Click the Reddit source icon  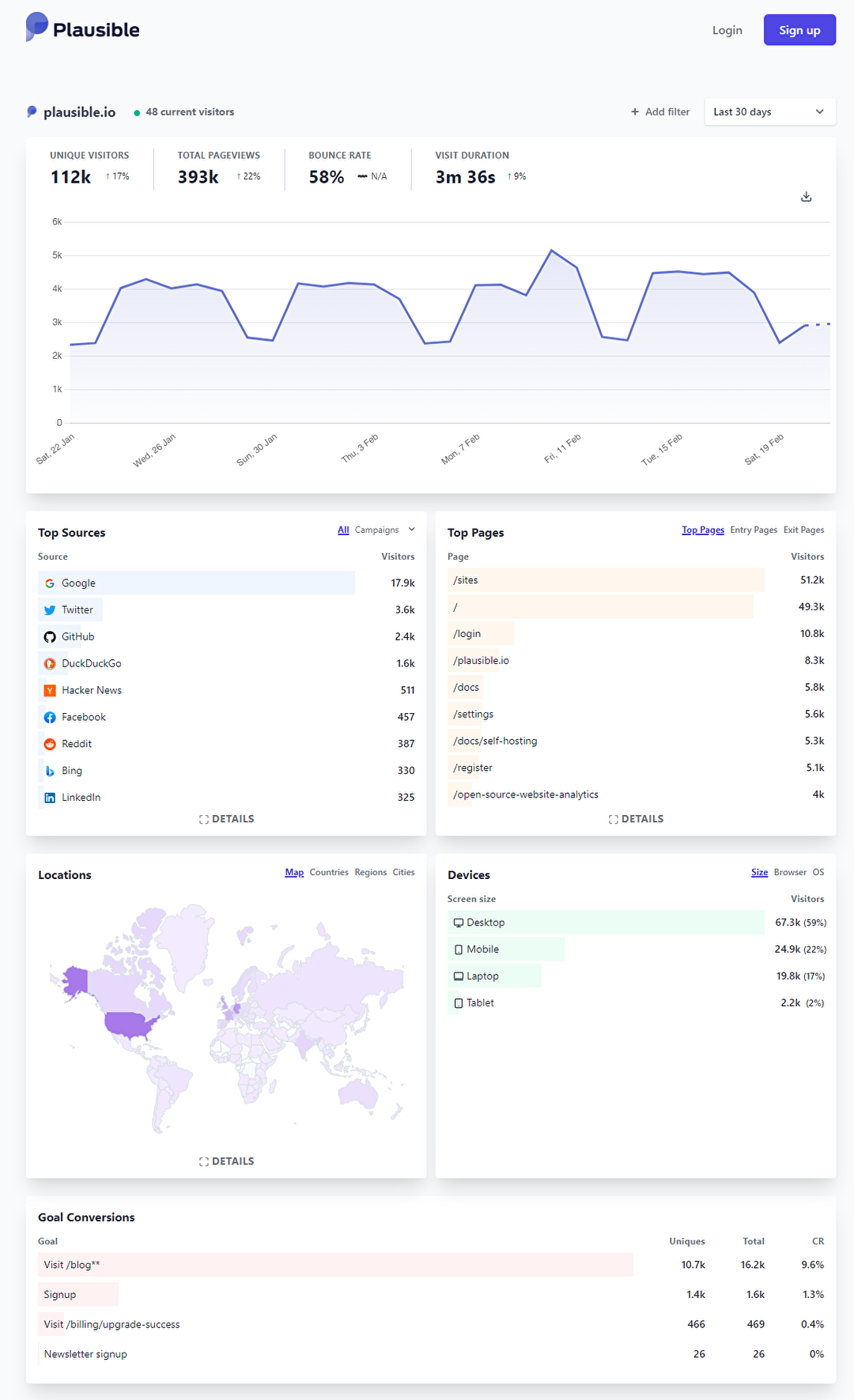tap(50, 745)
